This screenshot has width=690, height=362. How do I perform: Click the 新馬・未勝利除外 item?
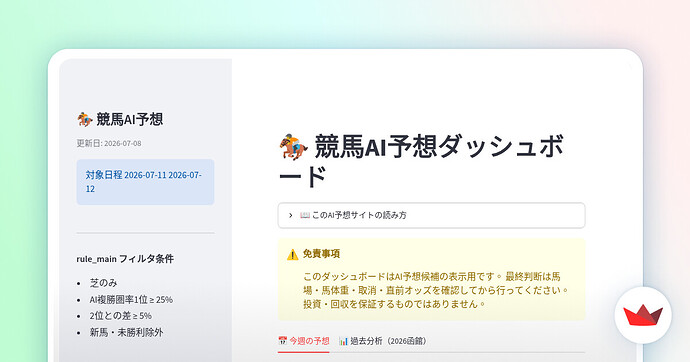pos(126,333)
